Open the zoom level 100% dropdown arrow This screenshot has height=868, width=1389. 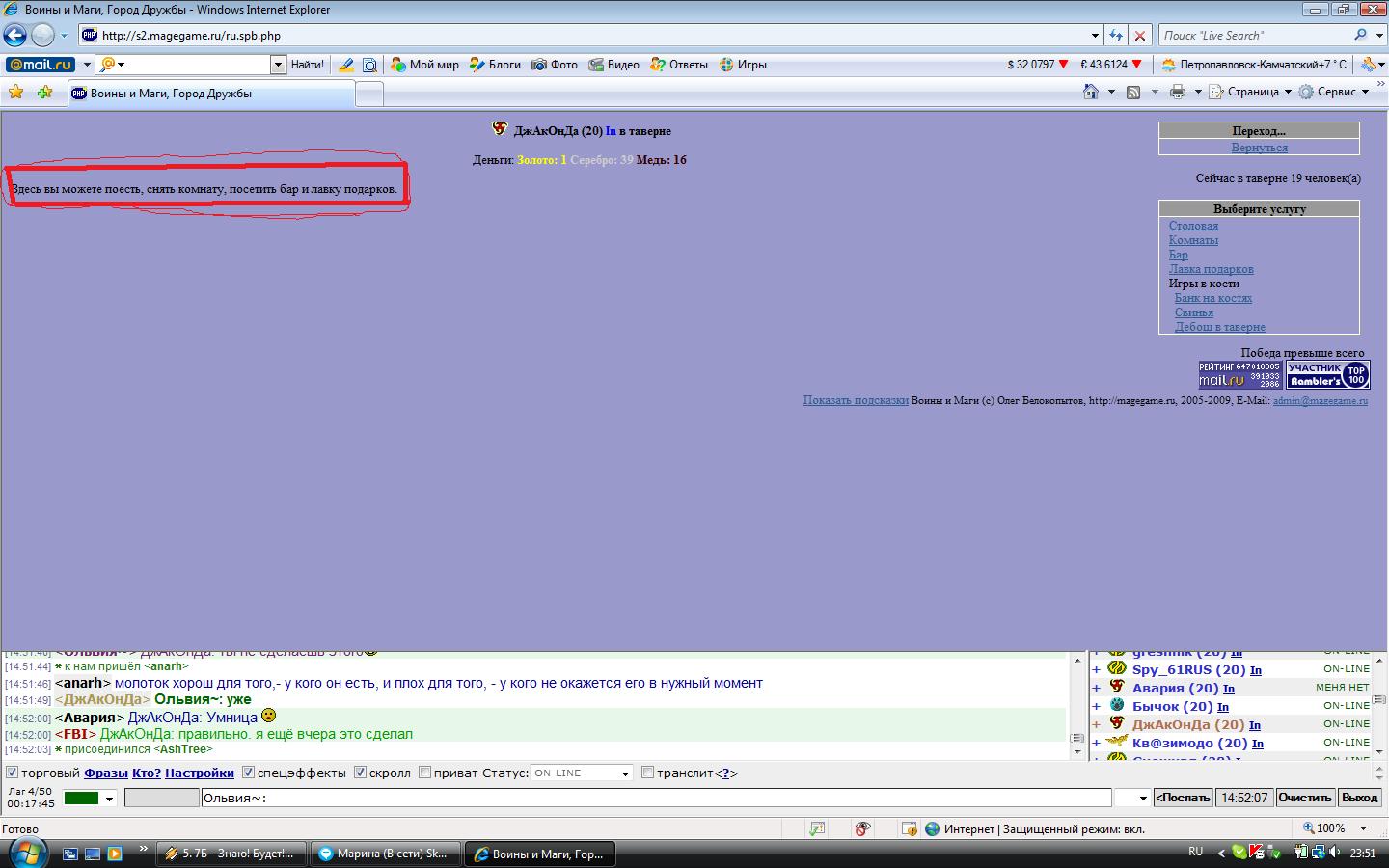click(1364, 828)
